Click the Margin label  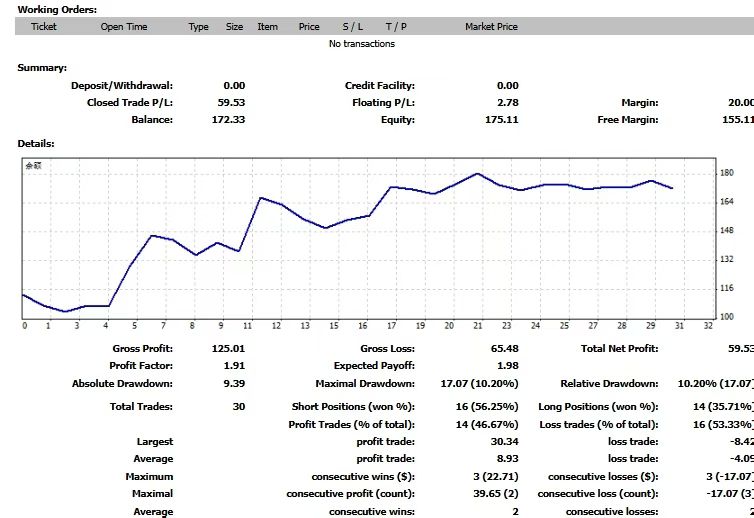point(640,102)
